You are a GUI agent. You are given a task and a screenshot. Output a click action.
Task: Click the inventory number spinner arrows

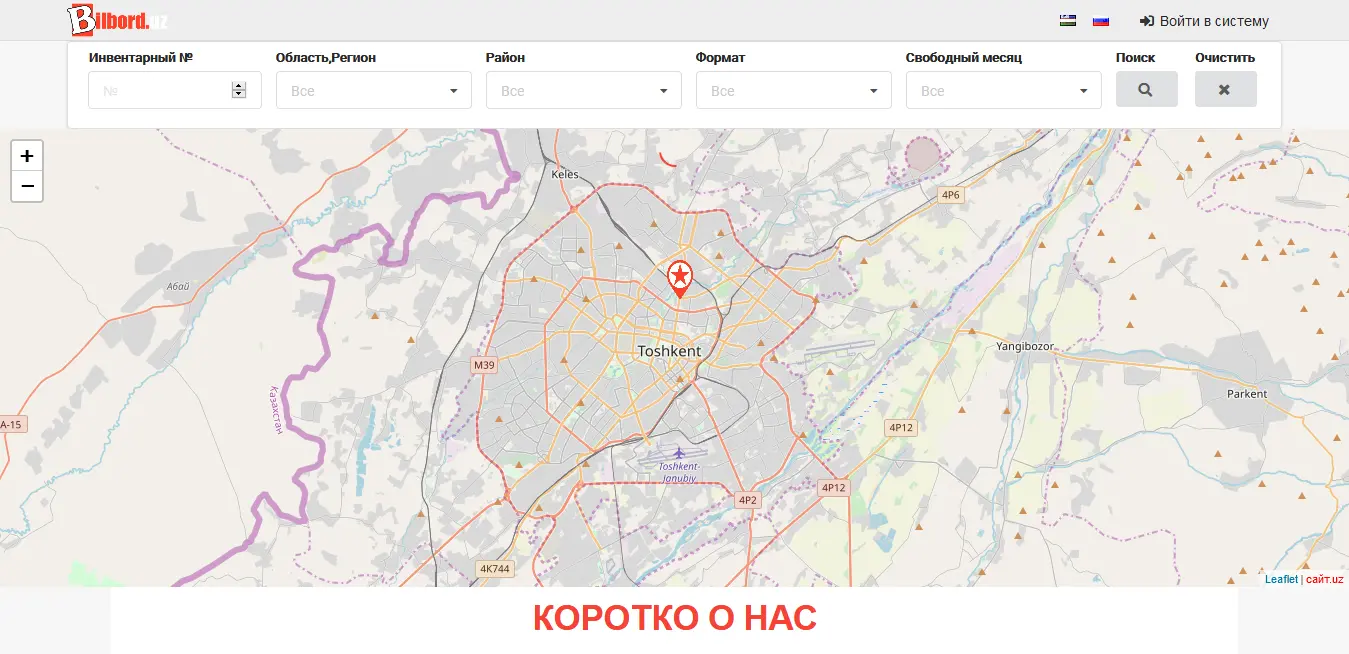[238, 90]
